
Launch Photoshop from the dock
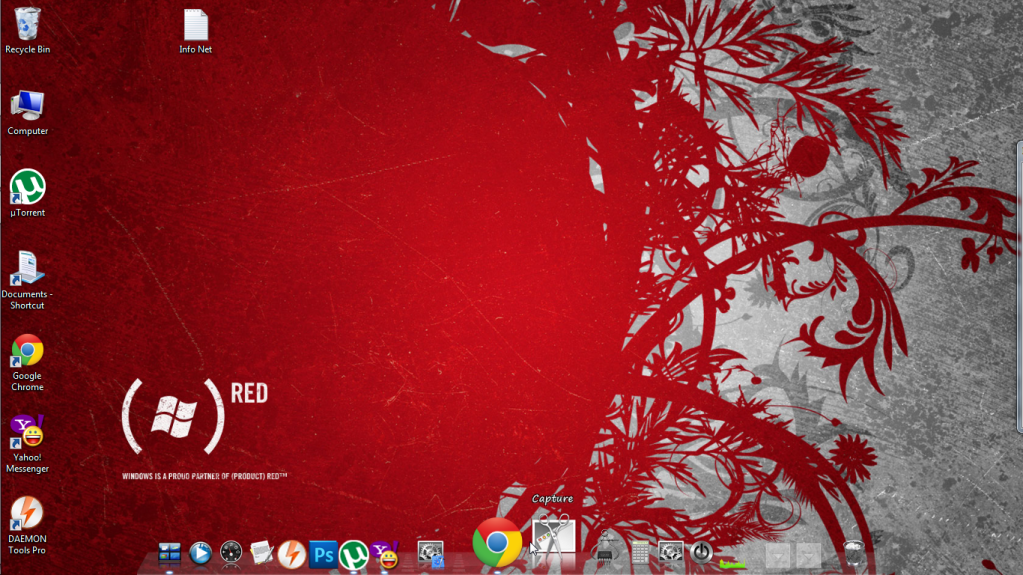coord(323,554)
